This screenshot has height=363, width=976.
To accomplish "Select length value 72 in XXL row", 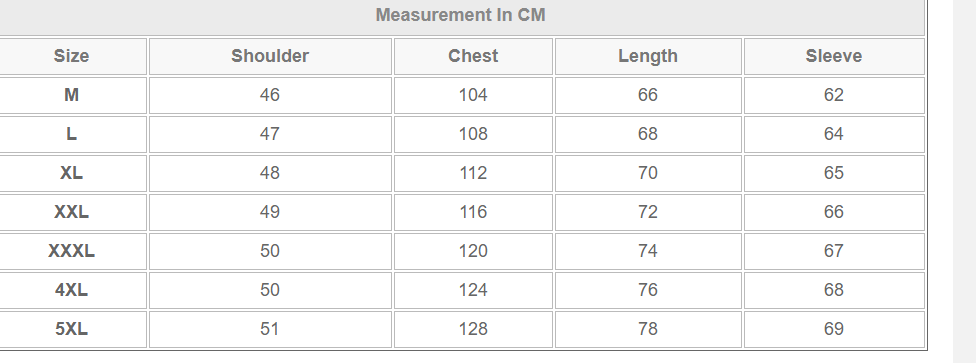I will click(x=648, y=212).
